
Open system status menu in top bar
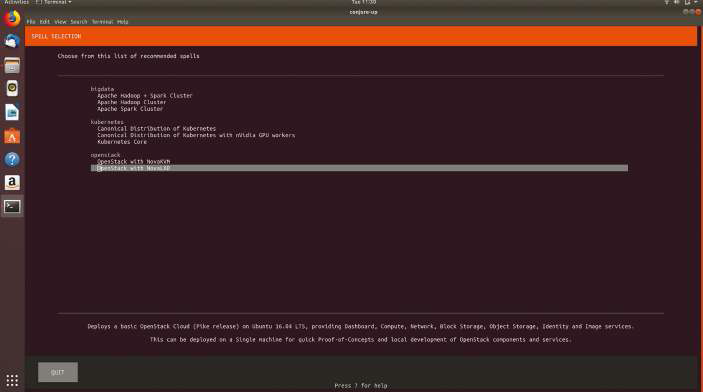(681, 2)
